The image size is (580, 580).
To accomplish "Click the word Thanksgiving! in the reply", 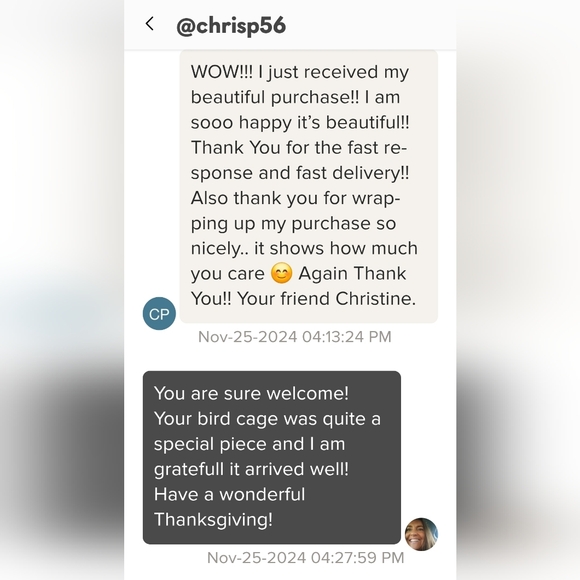I will click(x=213, y=520).
